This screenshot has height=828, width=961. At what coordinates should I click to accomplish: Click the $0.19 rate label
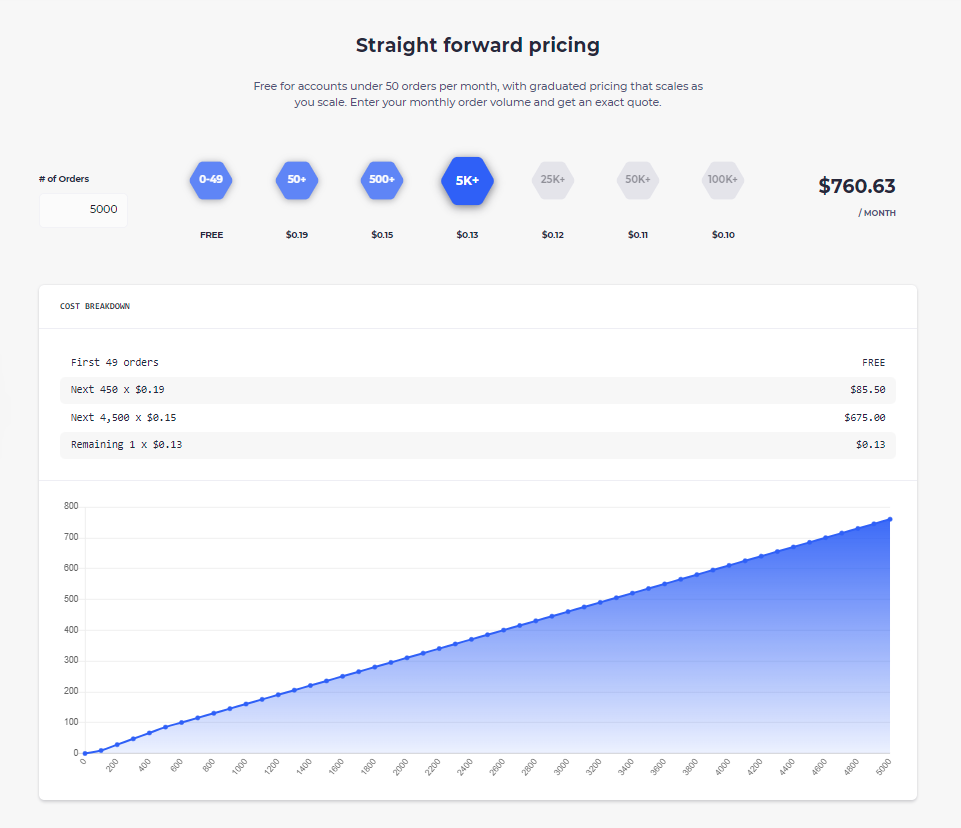tap(296, 234)
